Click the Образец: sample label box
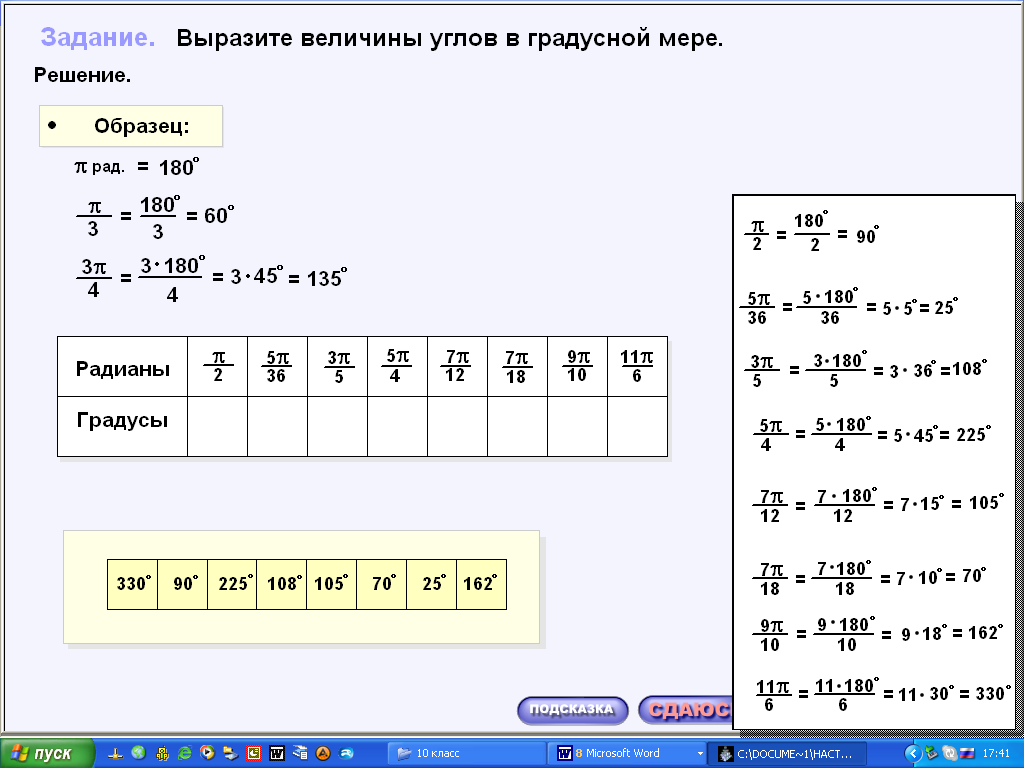The image size is (1024, 768). [131, 126]
